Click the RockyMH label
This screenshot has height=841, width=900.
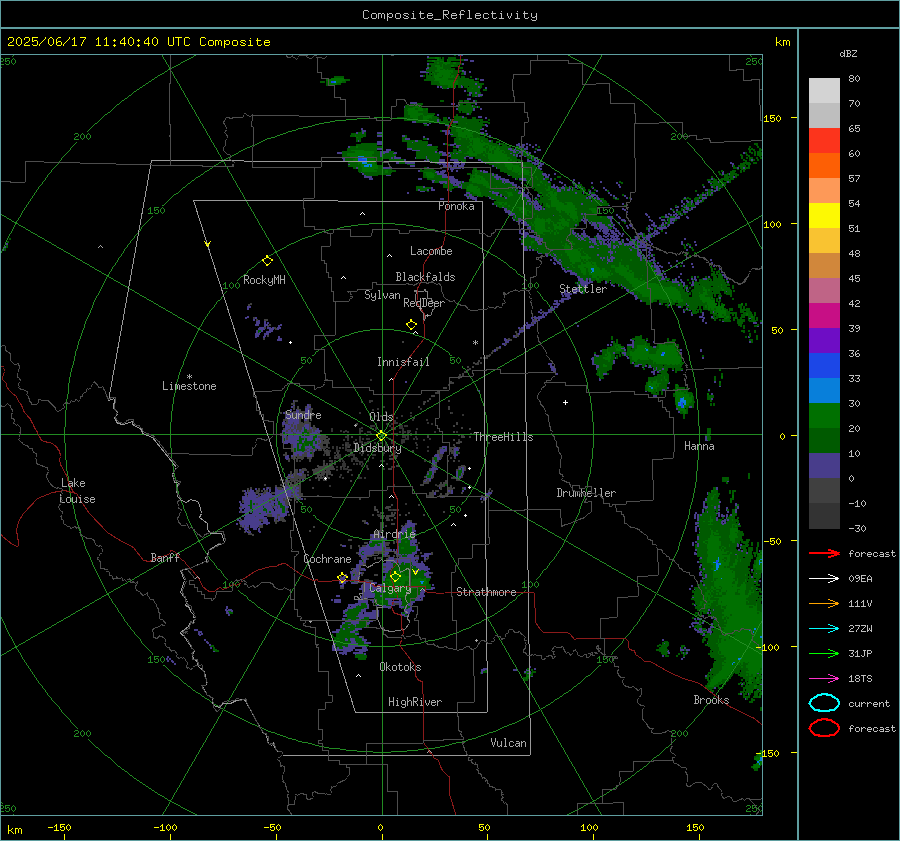point(264,280)
